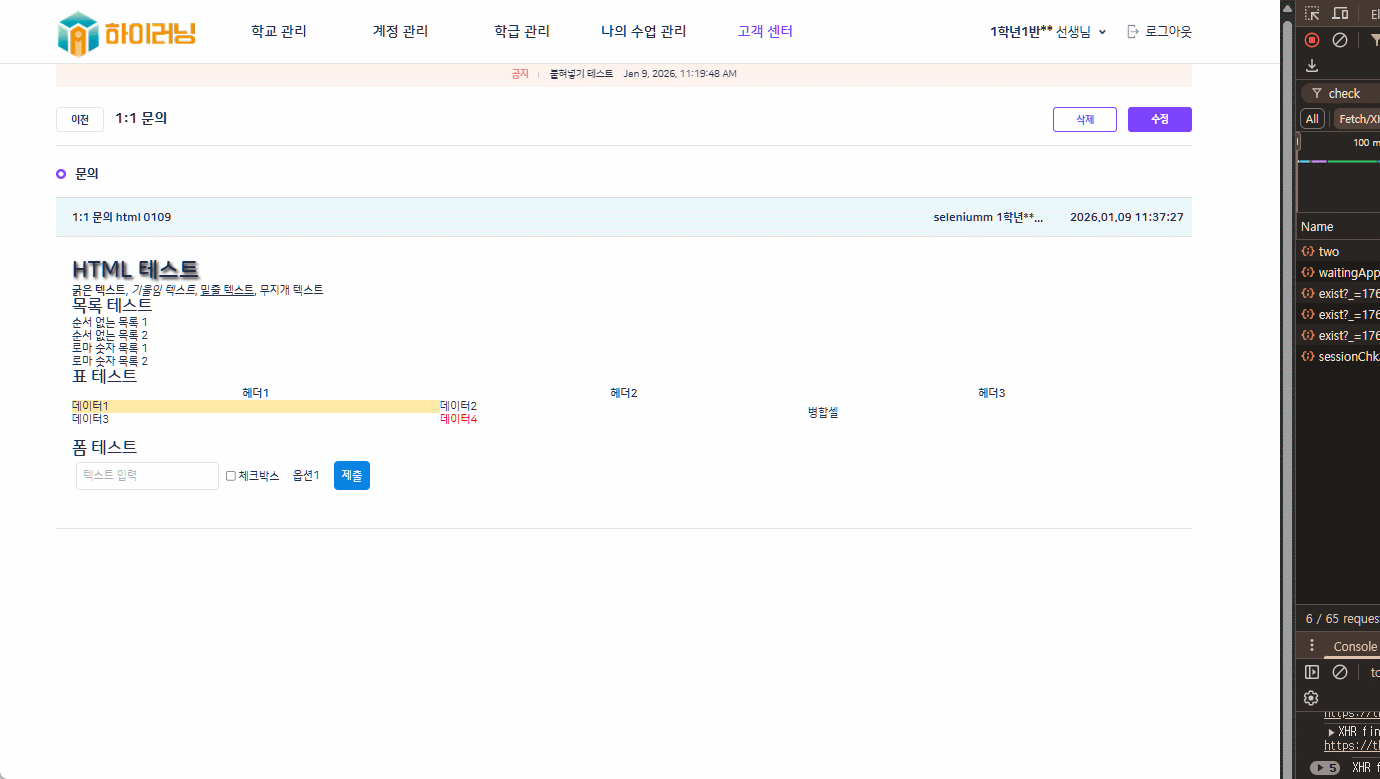Screen dimensions: 1380x779
Task: Expand the grouped XHR messages badge
Action: pos(1325,768)
